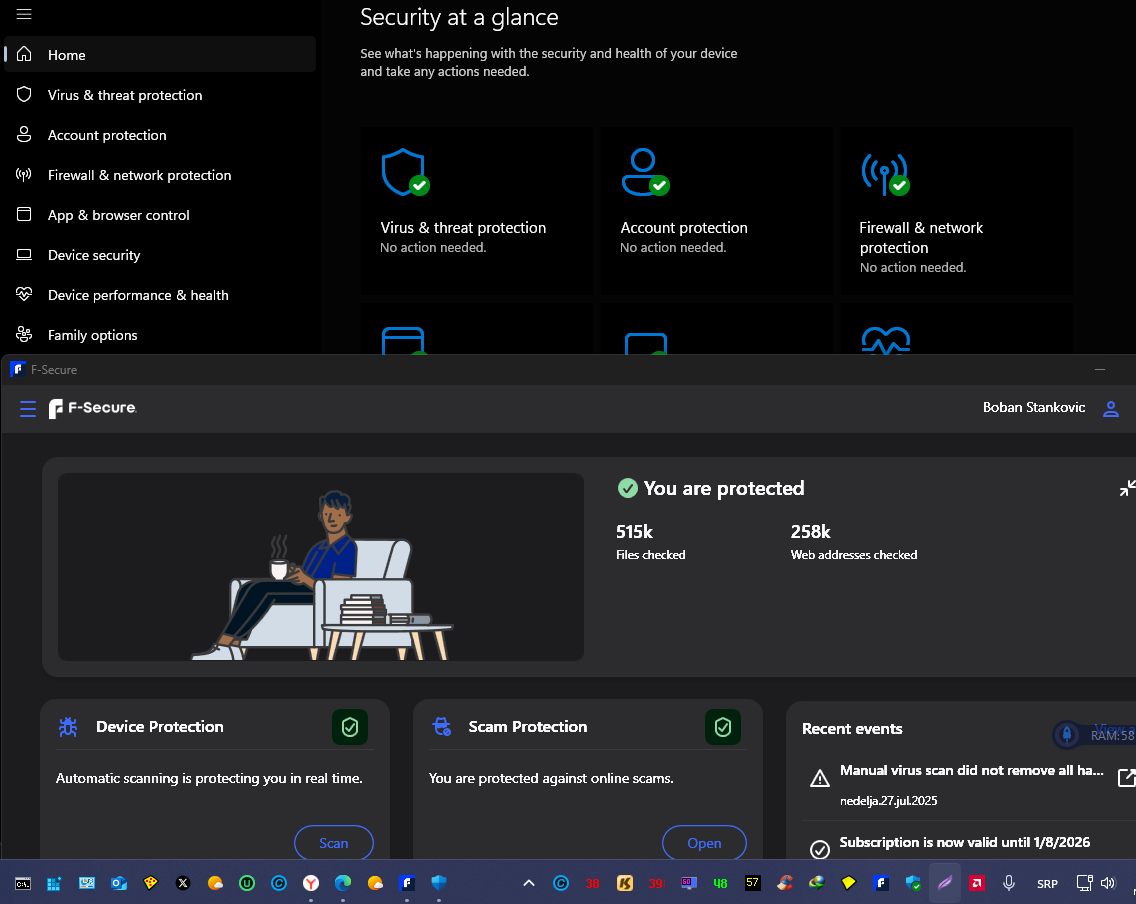Collapse Windows Security navigation hamburger menu

24,14
